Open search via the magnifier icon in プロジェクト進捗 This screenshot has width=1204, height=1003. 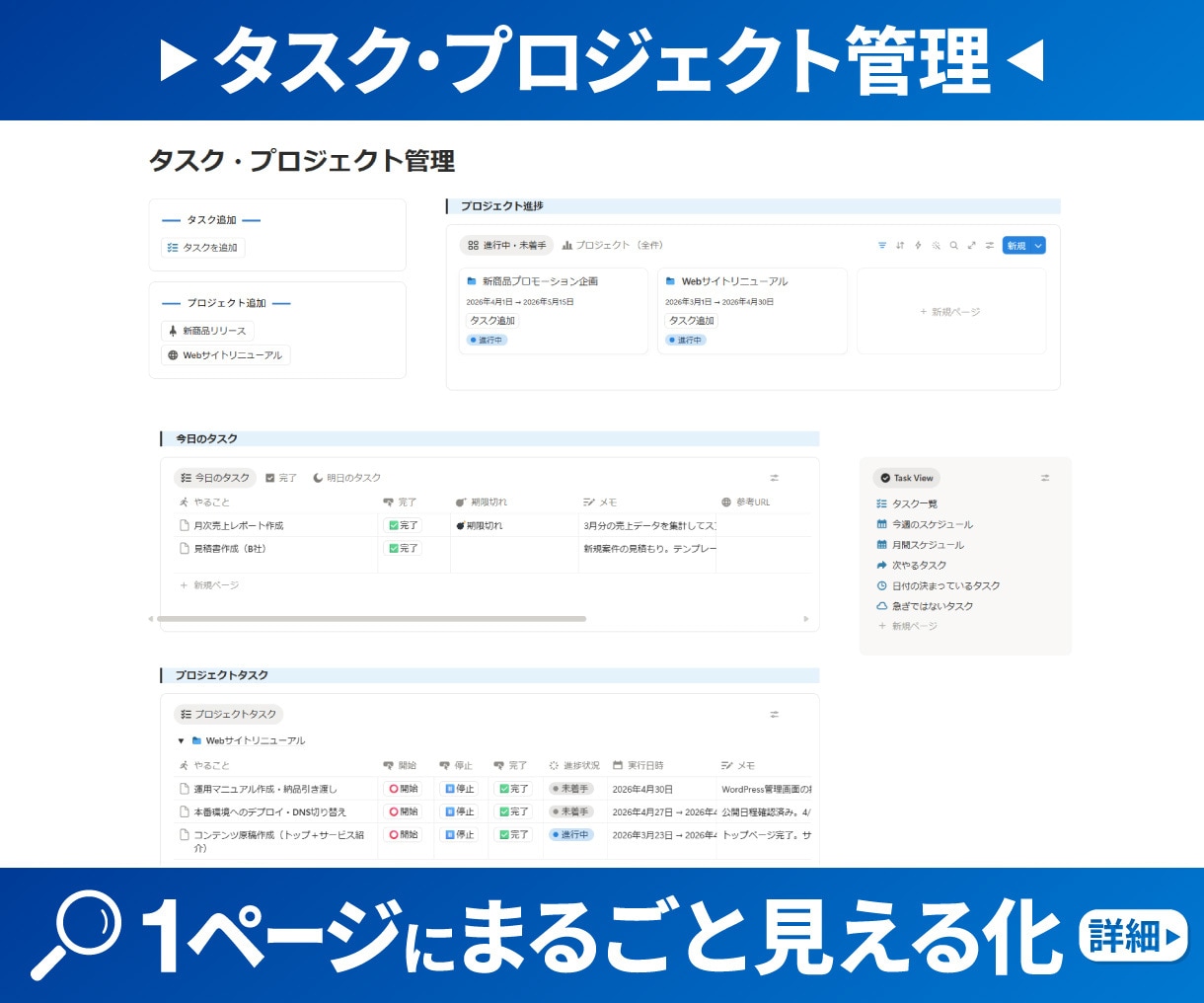954,246
